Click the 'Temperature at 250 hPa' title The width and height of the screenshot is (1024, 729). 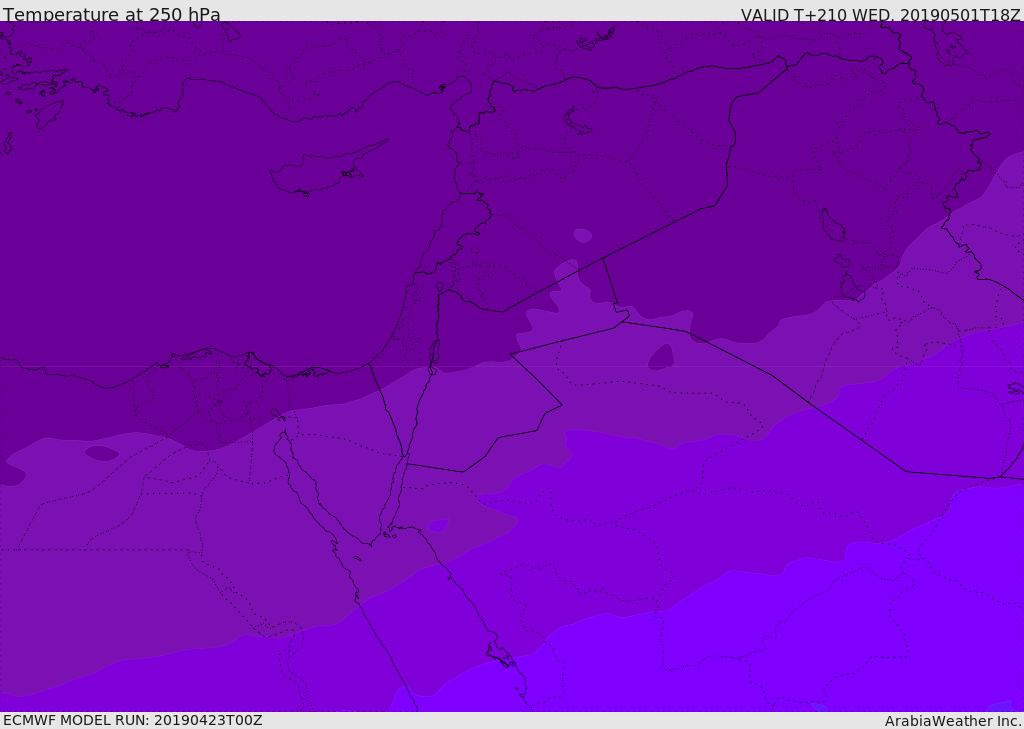[x=112, y=14]
